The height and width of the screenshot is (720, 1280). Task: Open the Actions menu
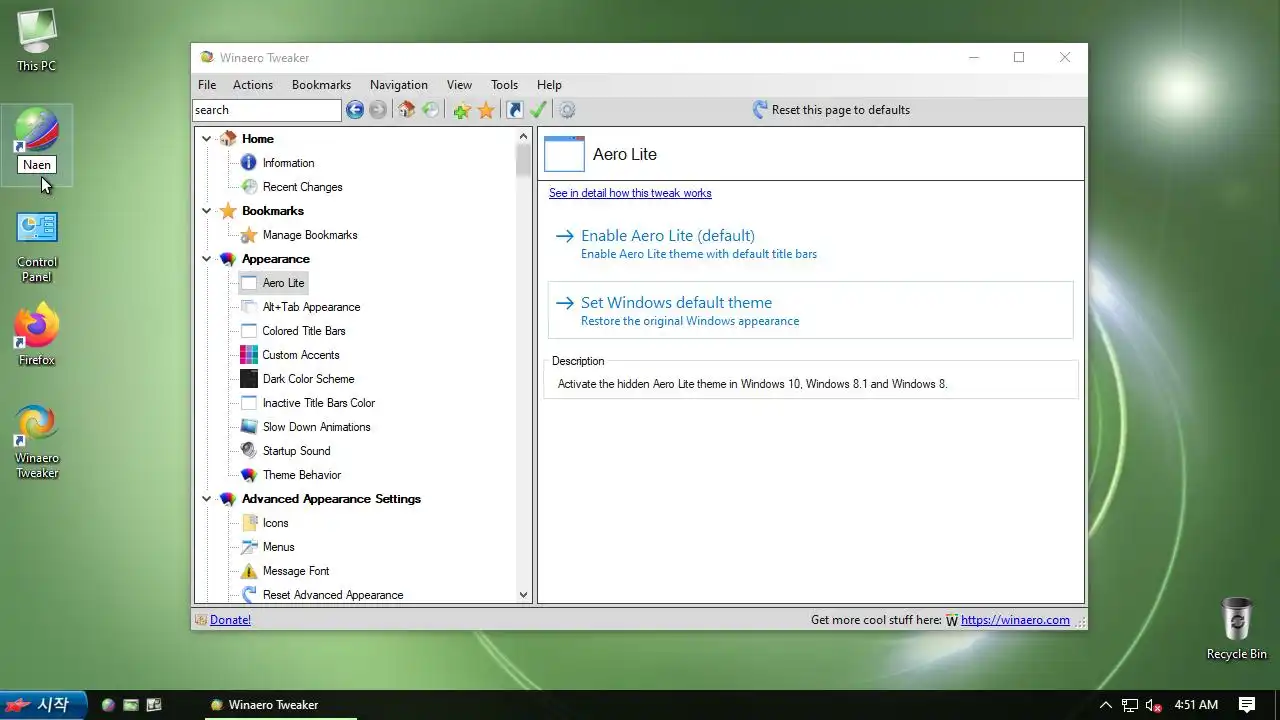point(253,85)
